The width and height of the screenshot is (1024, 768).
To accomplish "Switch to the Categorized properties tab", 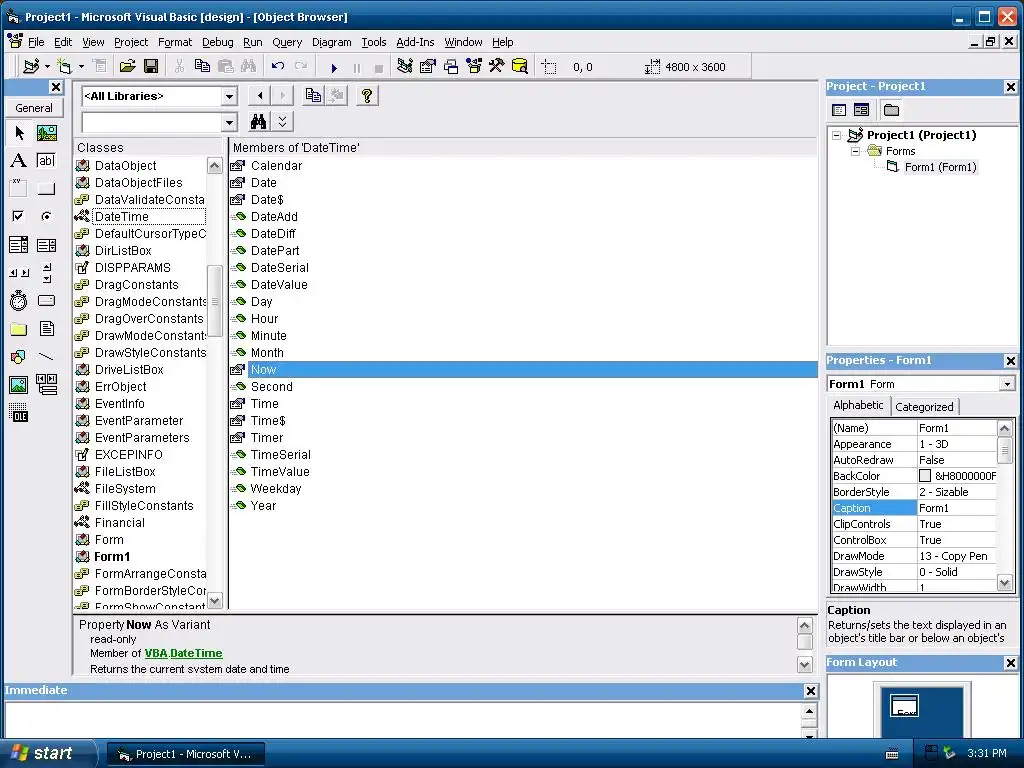I will (924, 406).
